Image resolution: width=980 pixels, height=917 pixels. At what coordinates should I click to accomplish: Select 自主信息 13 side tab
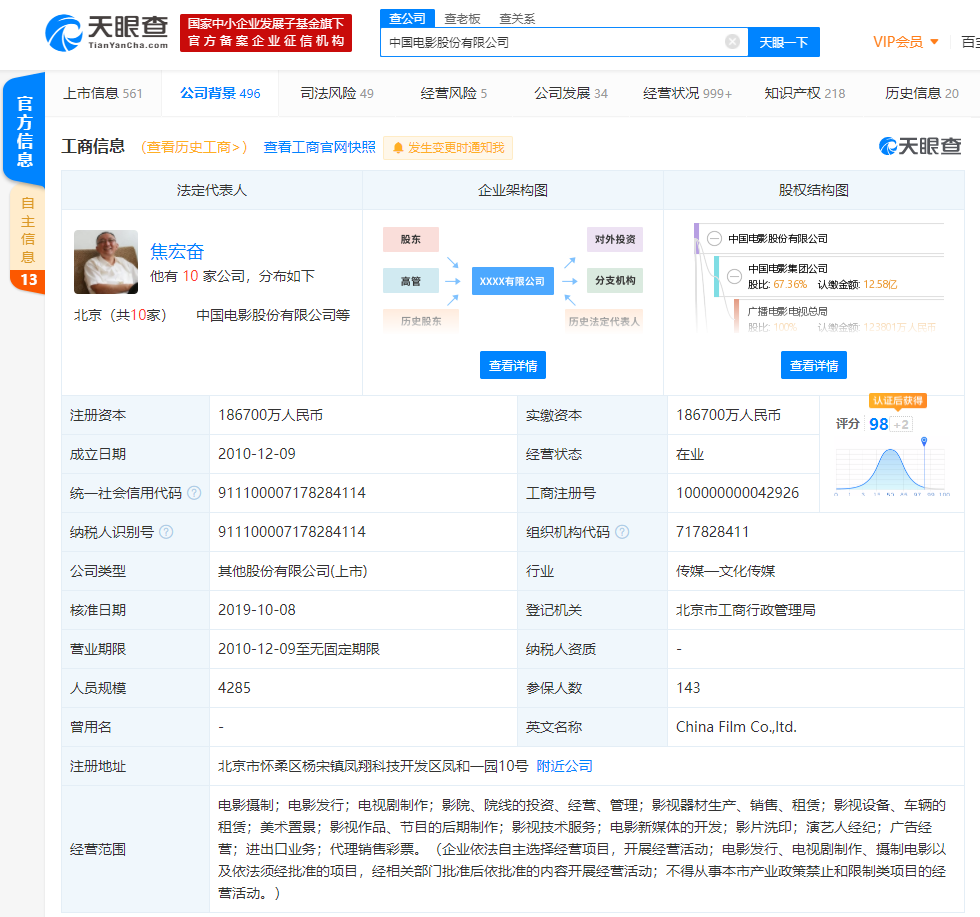[x=28, y=240]
